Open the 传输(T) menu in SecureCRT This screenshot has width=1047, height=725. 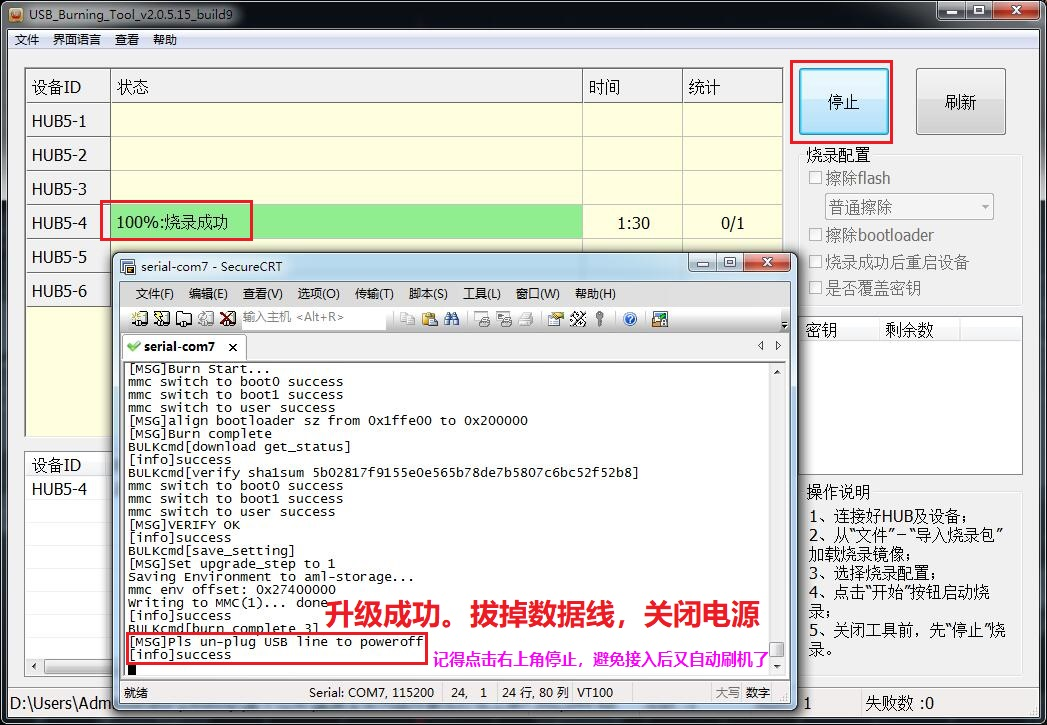374,294
